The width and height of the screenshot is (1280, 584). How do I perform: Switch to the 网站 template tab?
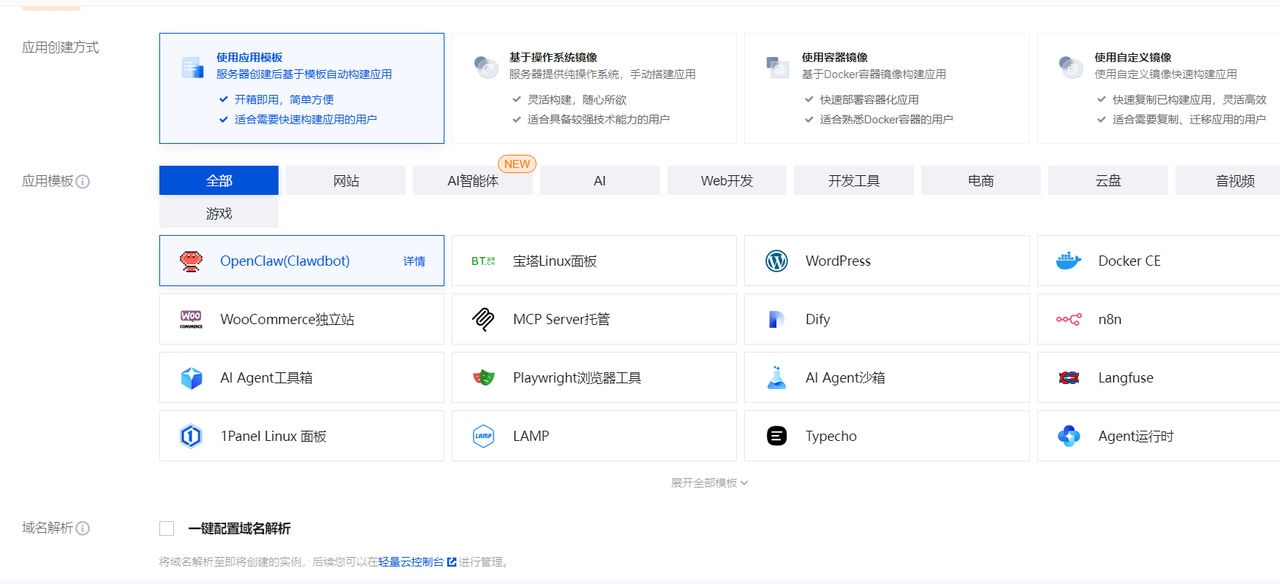click(x=346, y=181)
